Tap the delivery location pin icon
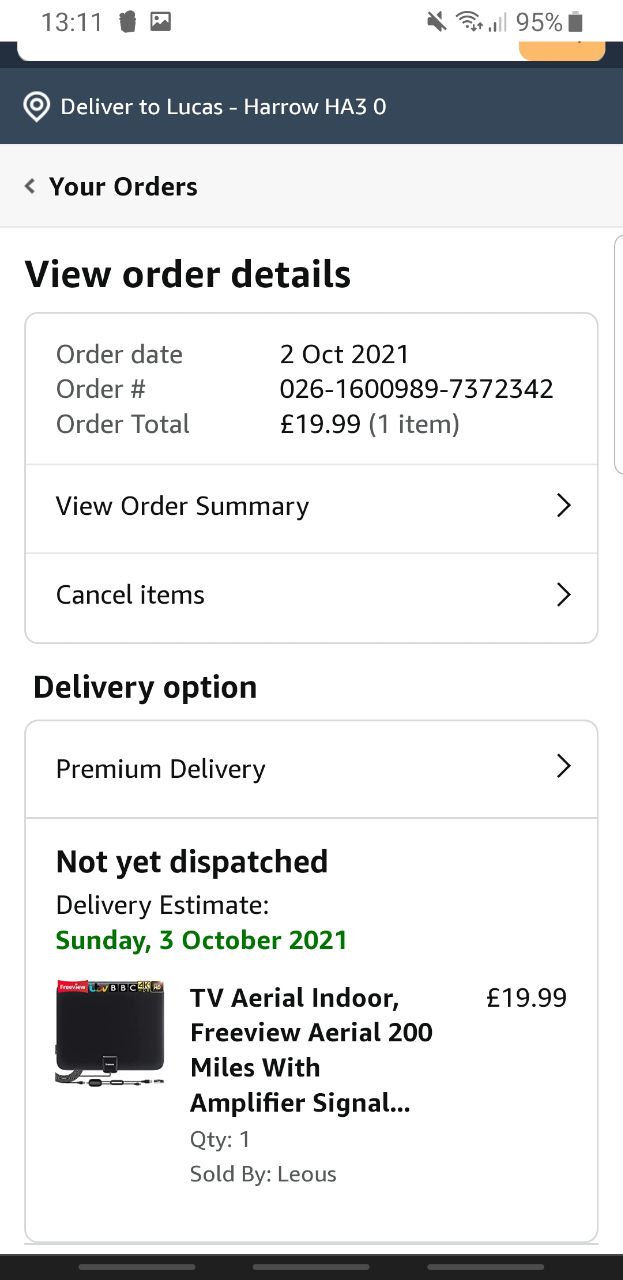Viewport: 623px width, 1280px height. point(36,107)
